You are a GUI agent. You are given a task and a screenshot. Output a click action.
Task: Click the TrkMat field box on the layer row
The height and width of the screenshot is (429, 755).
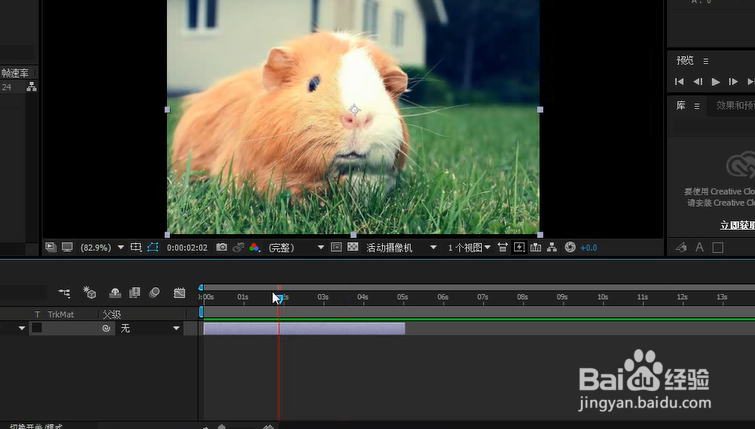(37, 328)
